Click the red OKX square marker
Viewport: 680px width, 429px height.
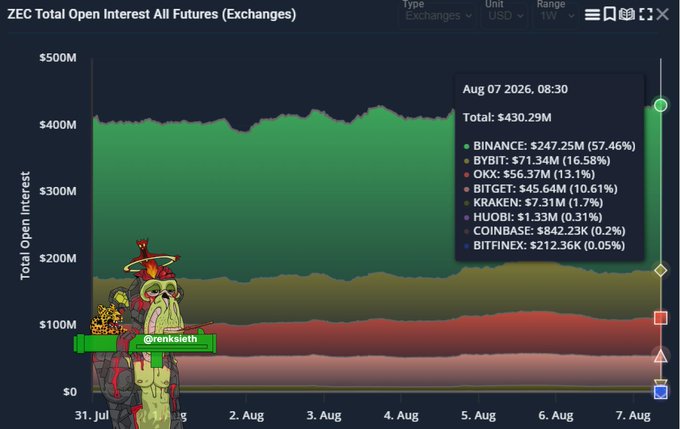660,318
